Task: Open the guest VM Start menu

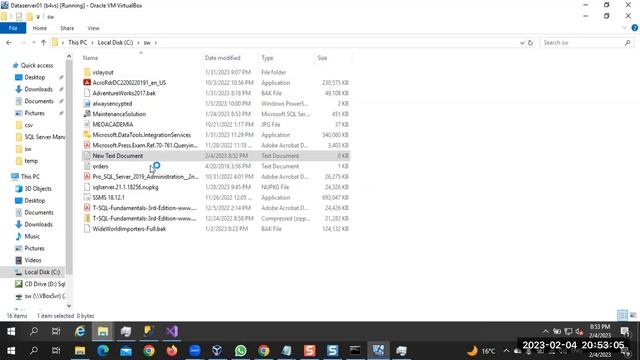Action: pos(11,331)
